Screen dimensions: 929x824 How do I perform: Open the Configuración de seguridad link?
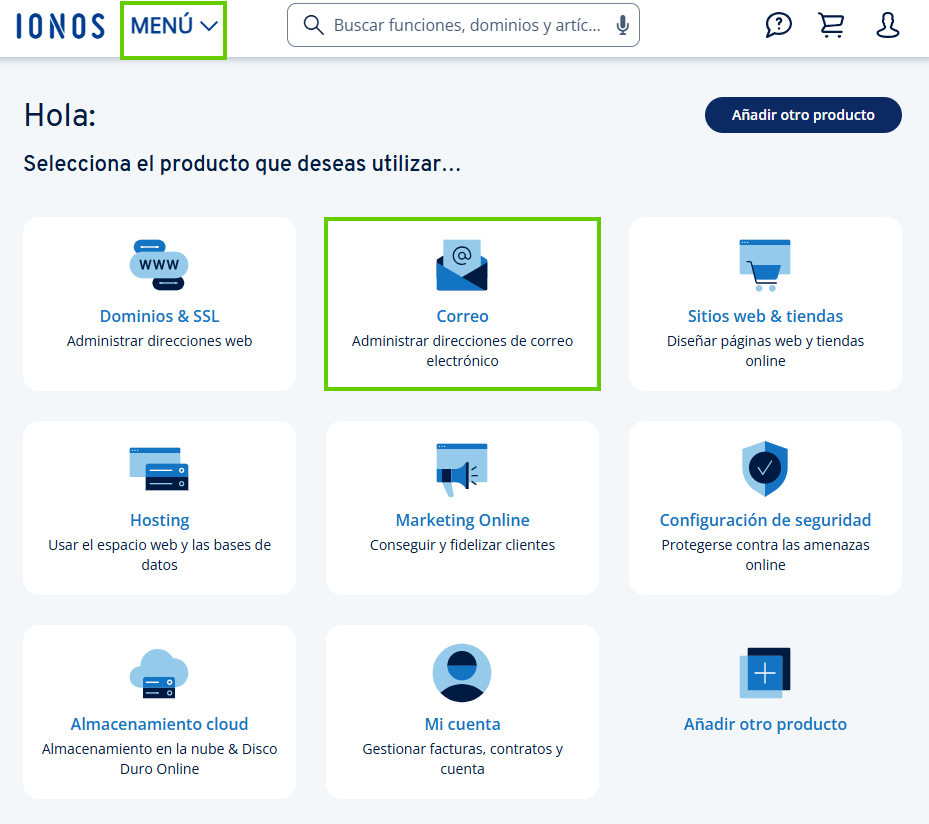(765, 520)
